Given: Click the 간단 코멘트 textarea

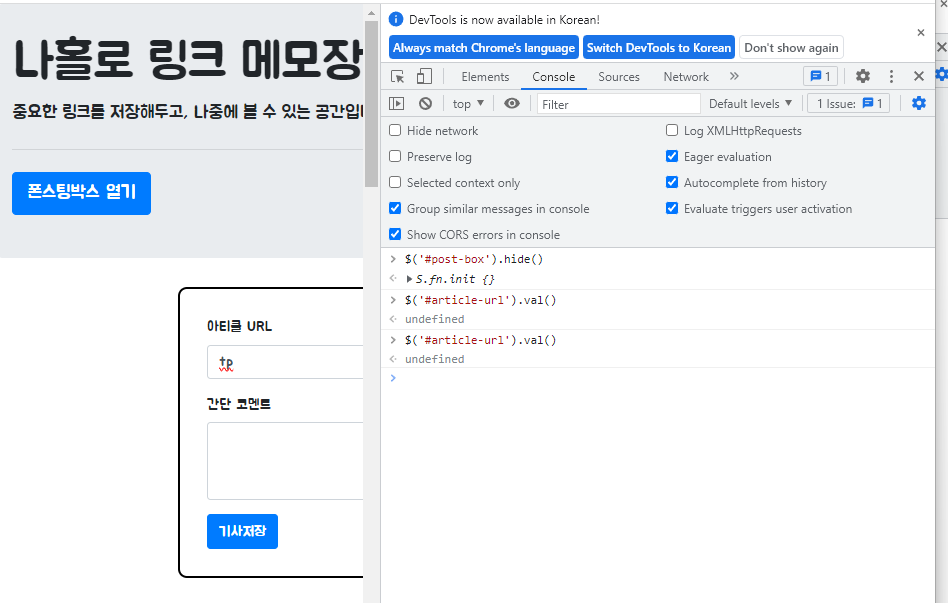Looking at the screenshot, I should (285, 461).
